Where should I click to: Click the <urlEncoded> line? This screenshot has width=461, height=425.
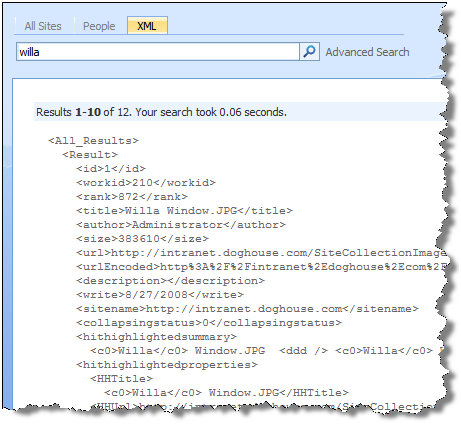[261, 267]
